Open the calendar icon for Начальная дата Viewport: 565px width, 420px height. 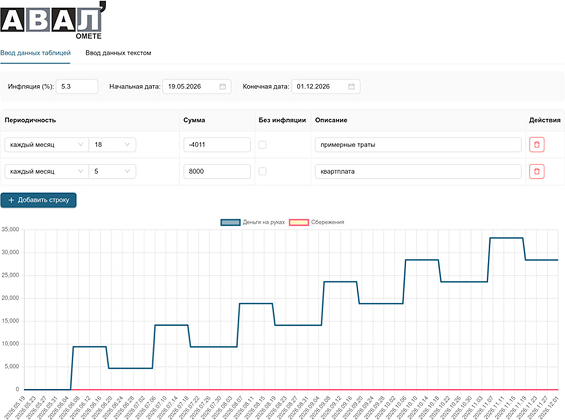(x=223, y=86)
